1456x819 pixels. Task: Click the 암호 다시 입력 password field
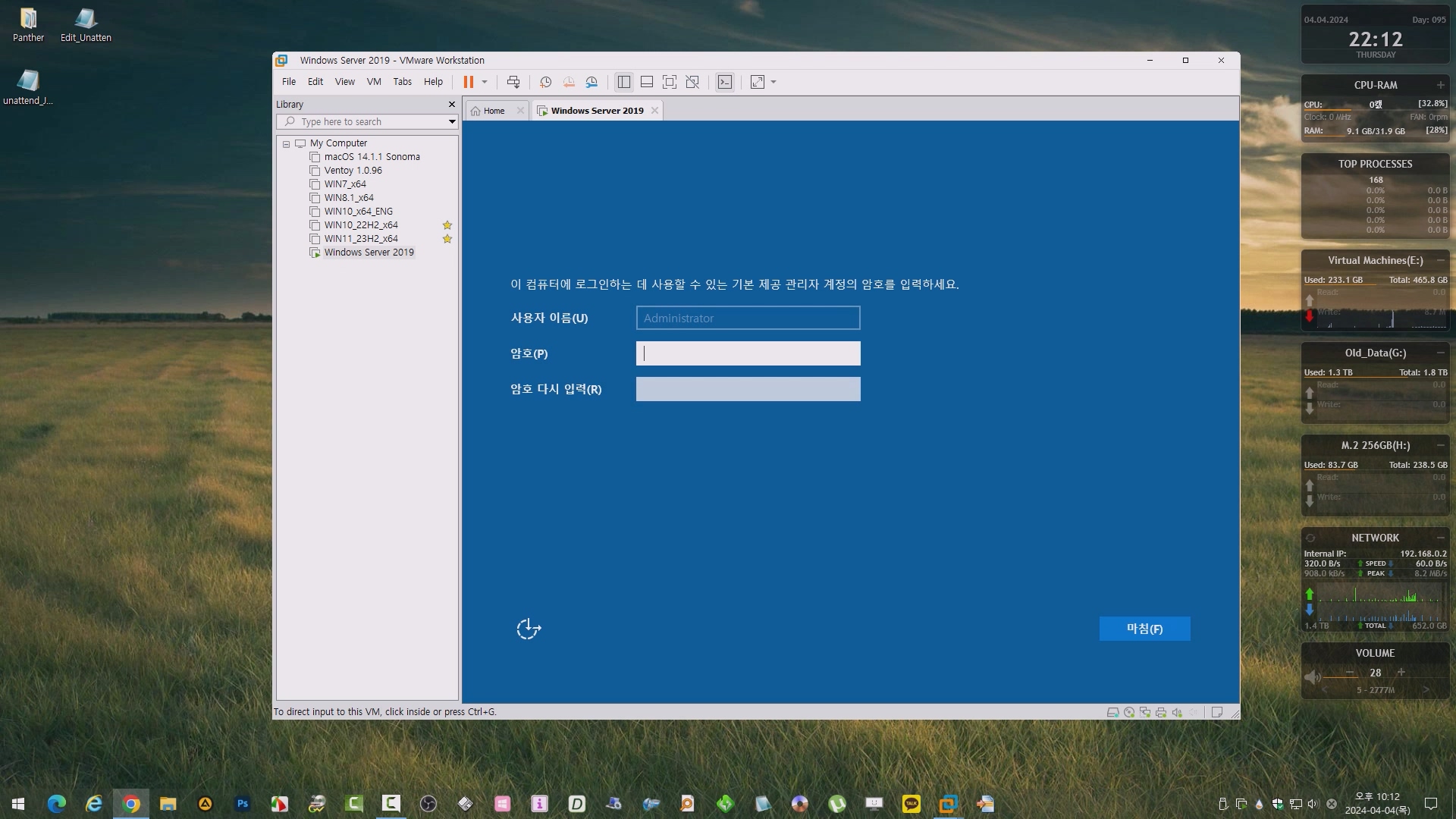point(748,389)
